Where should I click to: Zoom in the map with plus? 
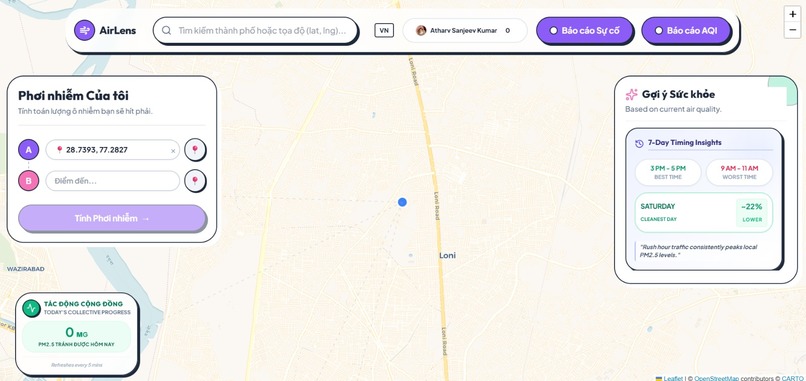tap(792, 14)
